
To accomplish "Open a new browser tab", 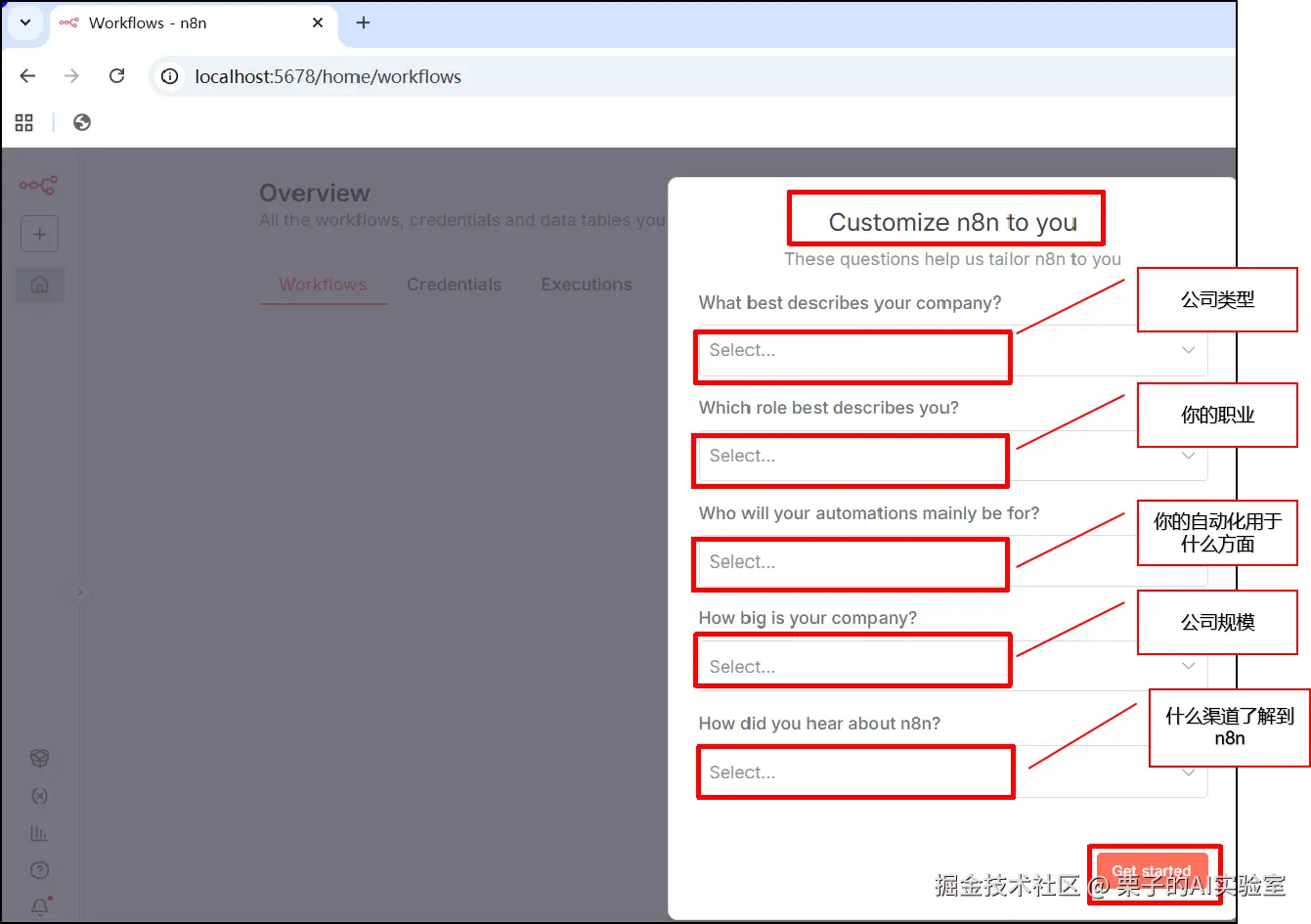I will point(363,22).
